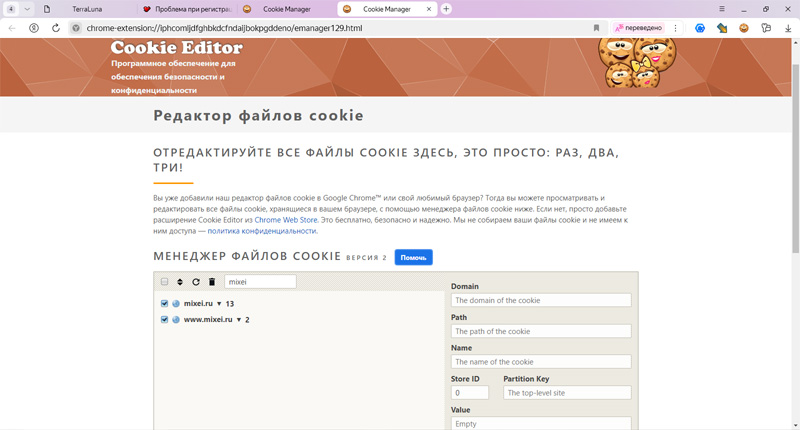This screenshot has height=430, width=800.
Task: Expand the www.mixei.ru cookie list arrow
Action: point(238,320)
